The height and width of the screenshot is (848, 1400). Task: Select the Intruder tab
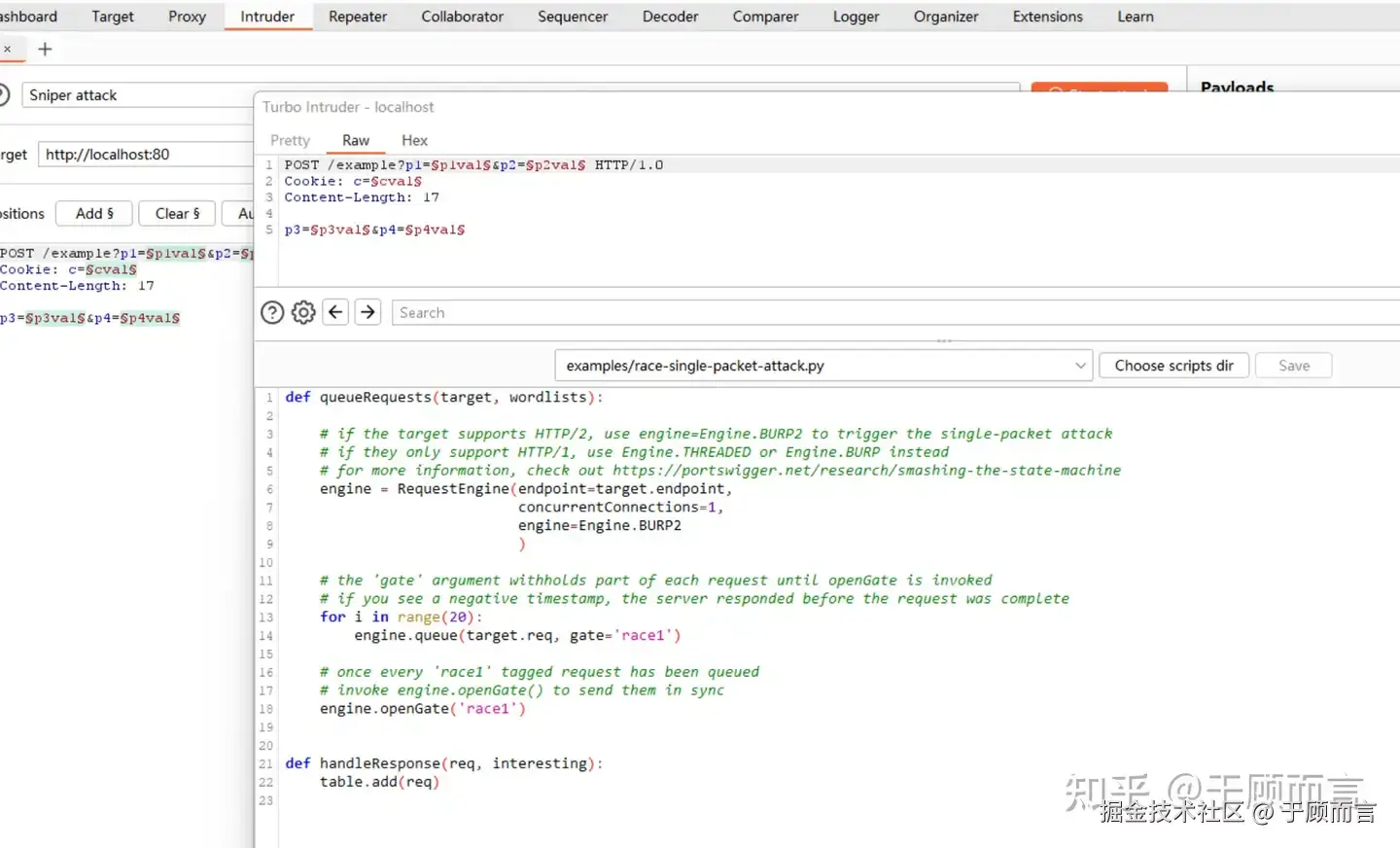click(267, 17)
